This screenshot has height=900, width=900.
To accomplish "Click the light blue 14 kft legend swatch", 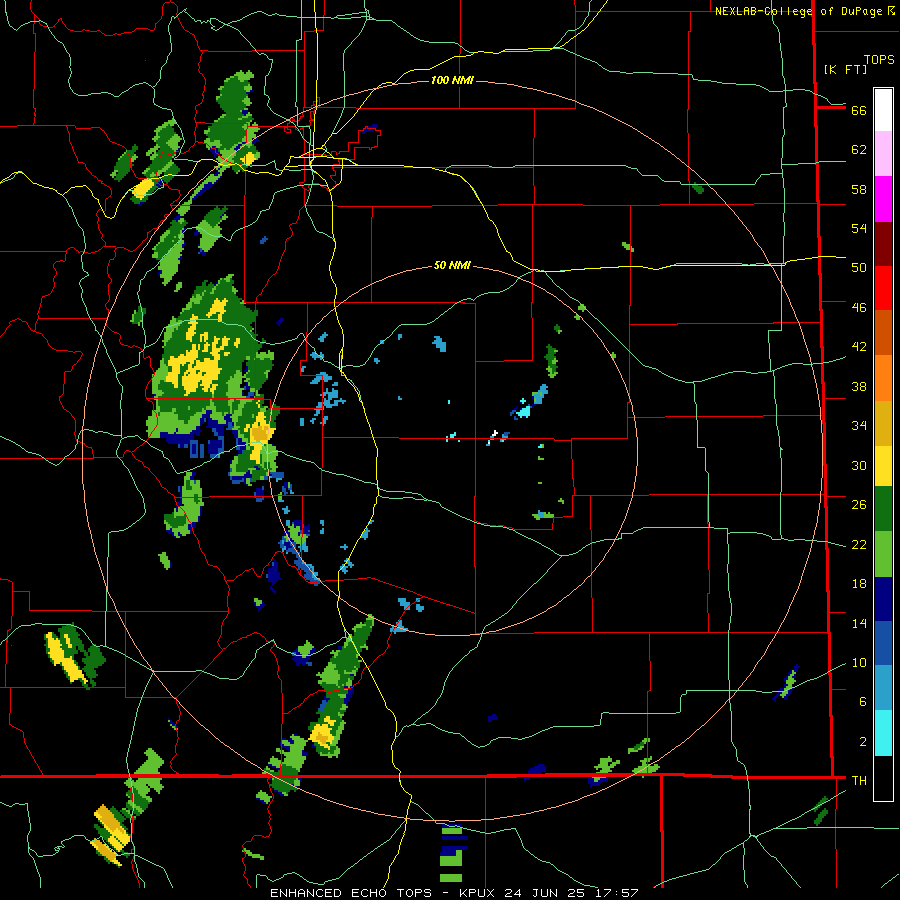I will tap(883, 688).
